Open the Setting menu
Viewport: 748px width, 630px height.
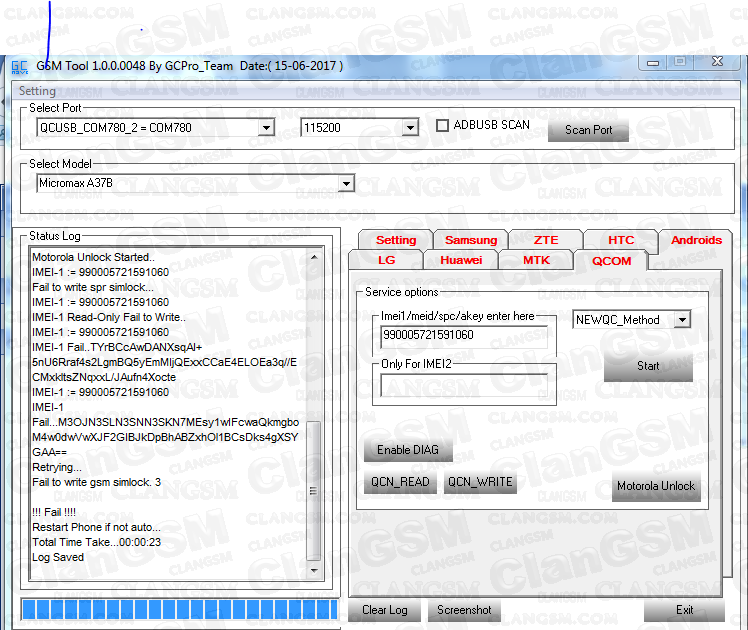37,91
